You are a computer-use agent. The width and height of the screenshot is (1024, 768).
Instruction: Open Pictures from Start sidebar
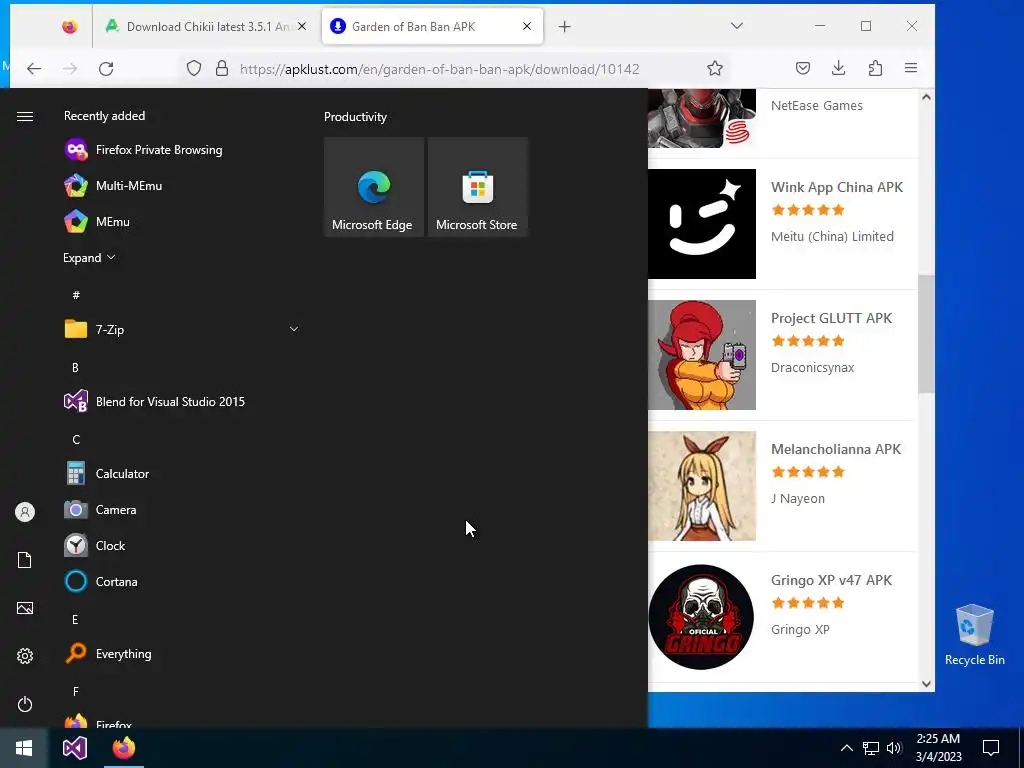coord(25,608)
